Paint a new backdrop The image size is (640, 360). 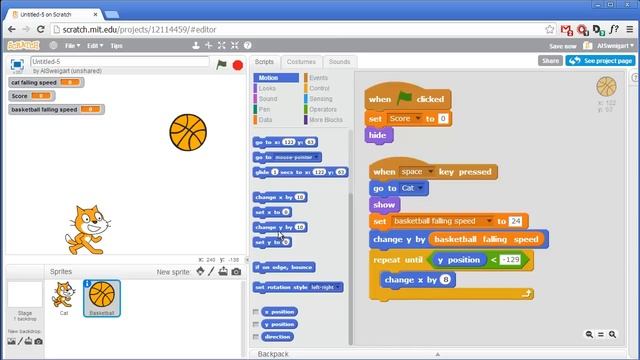pyautogui.click(x=20, y=341)
